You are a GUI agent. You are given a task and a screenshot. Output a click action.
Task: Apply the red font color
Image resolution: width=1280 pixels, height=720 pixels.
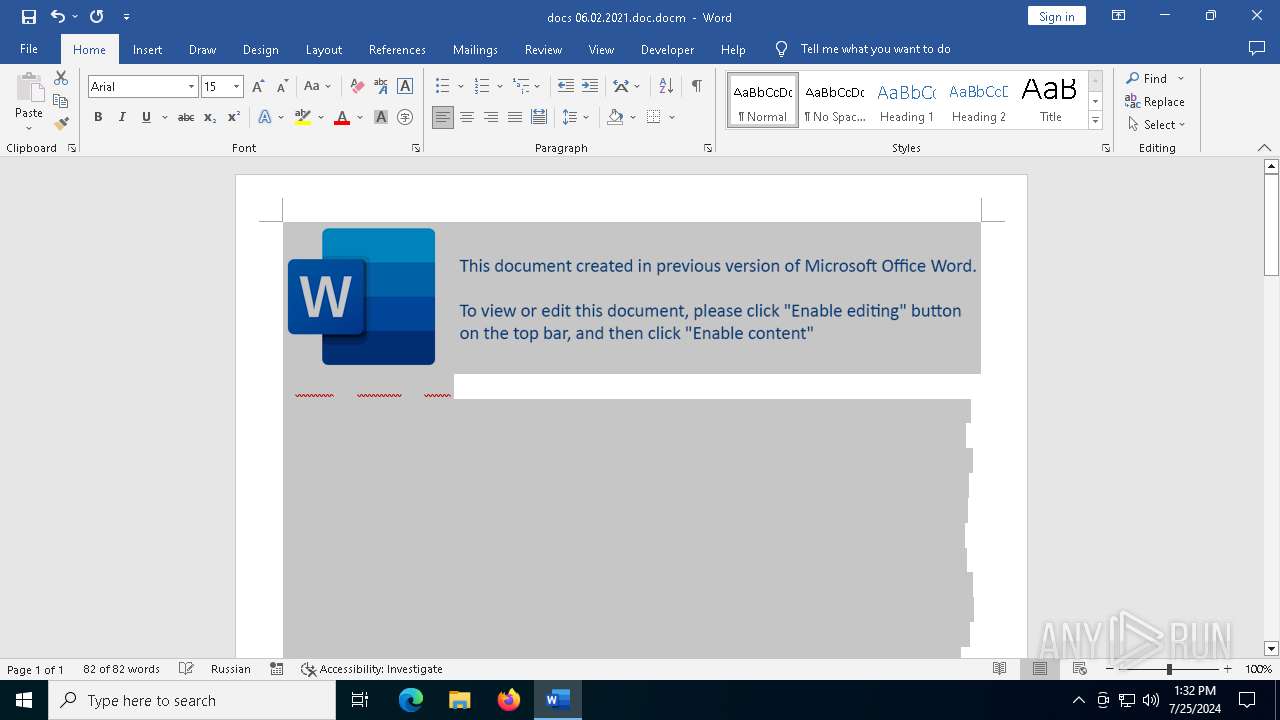tap(342, 118)
